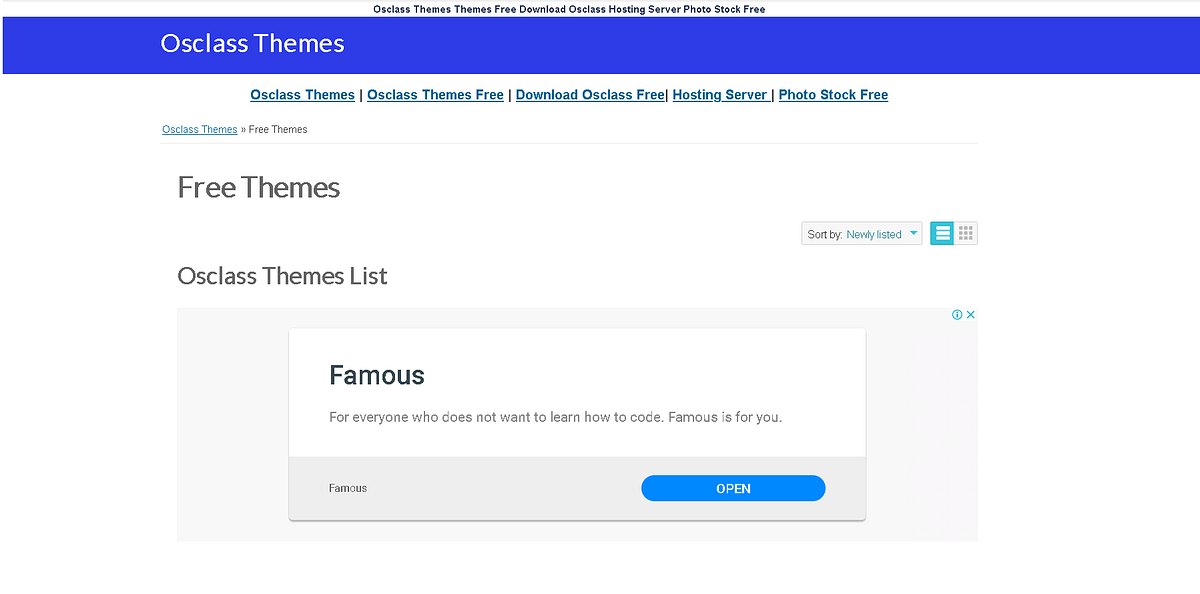Switch to grid view layout
The image size is (1200, 594).
pos(965,232)
